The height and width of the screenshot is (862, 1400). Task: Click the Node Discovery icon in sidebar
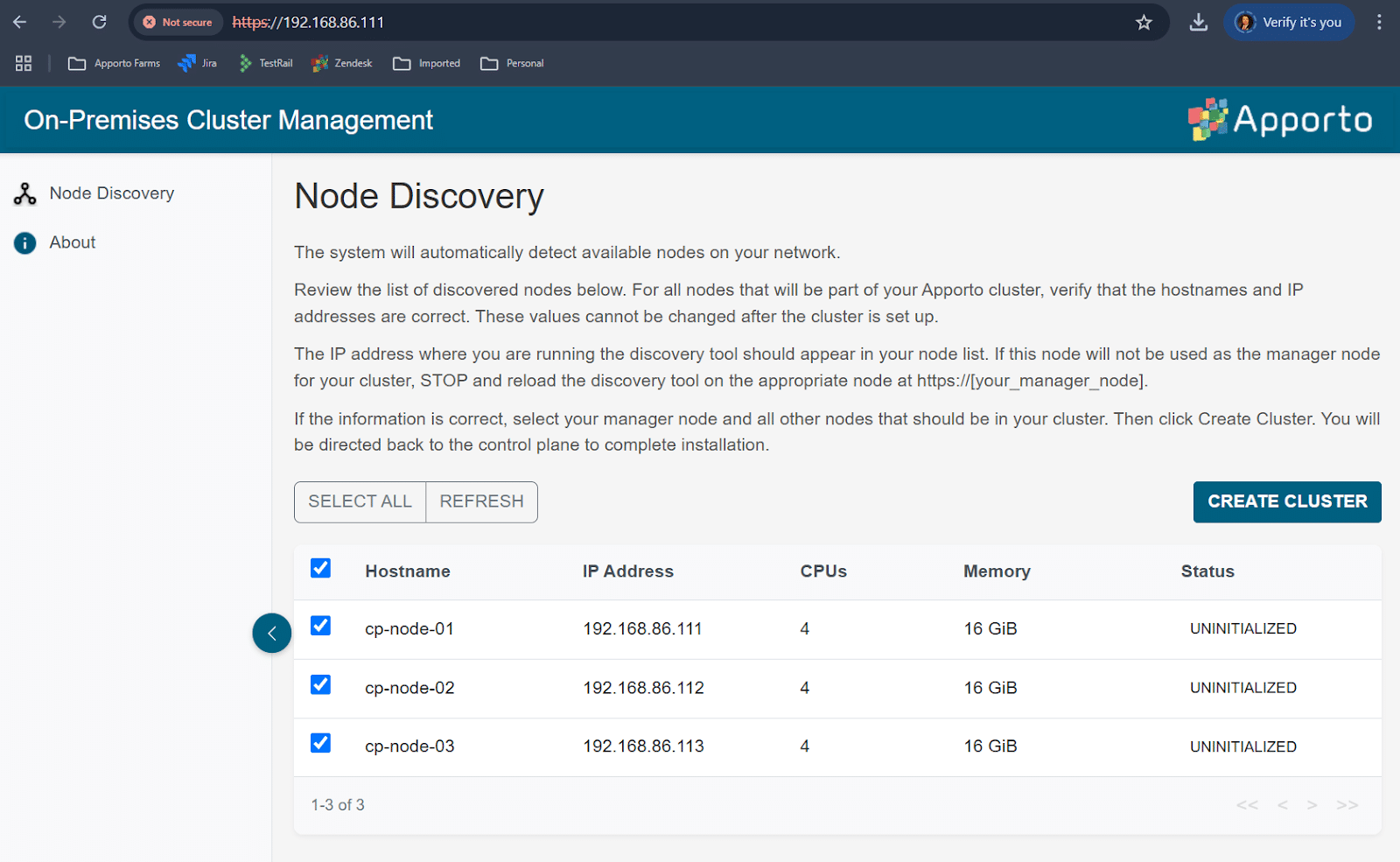[x=24, y=193]
